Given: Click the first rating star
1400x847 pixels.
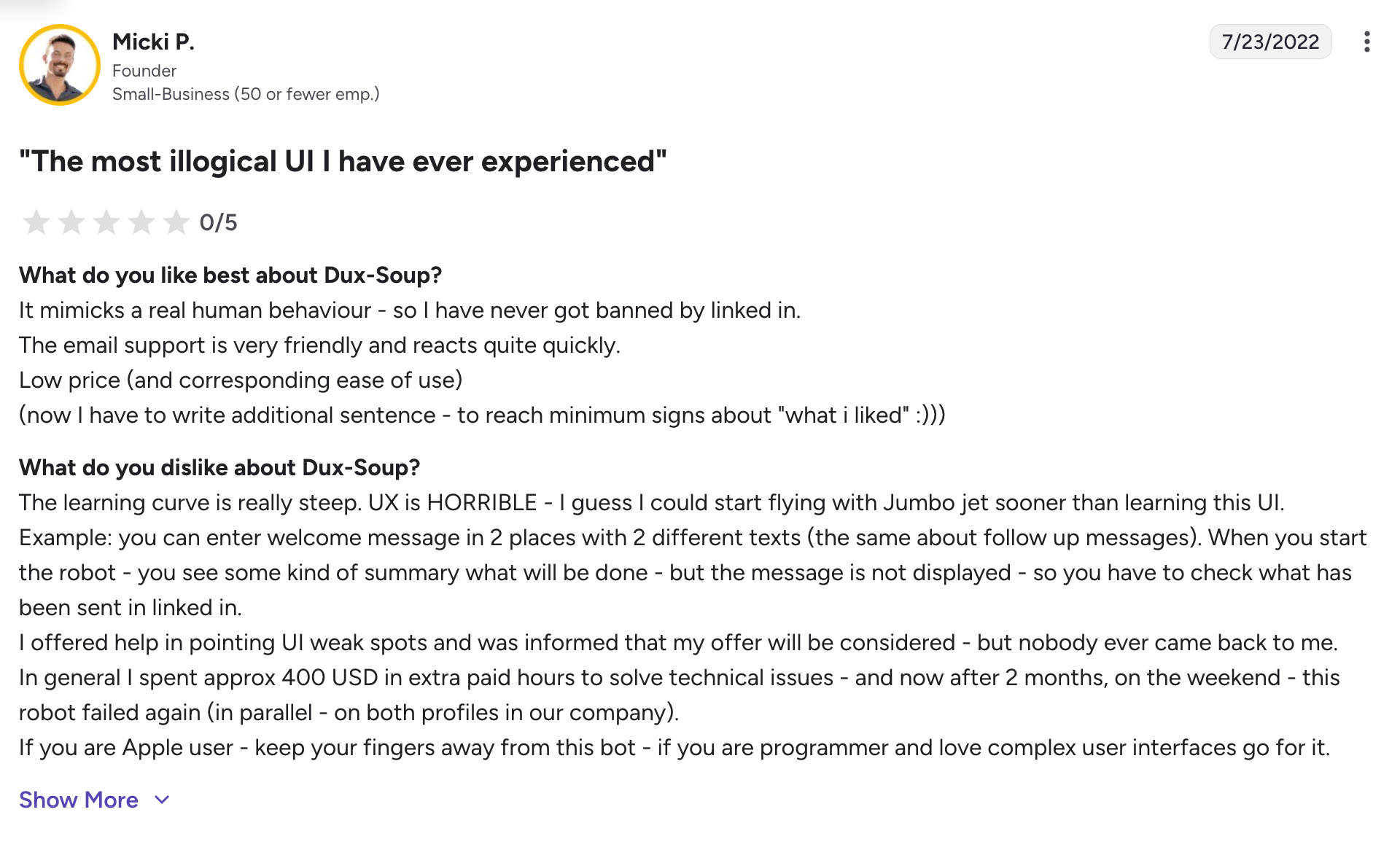Looking at the screenshot, I should (36, 222).
